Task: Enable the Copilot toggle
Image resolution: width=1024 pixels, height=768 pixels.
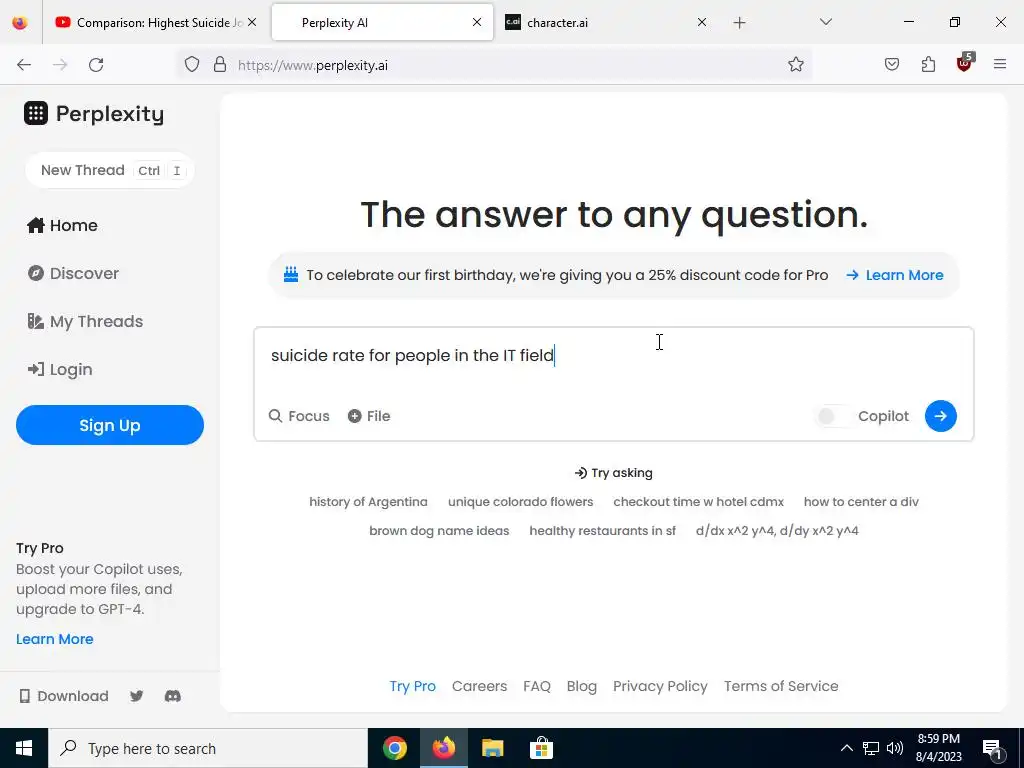Action: coord(832,416)
